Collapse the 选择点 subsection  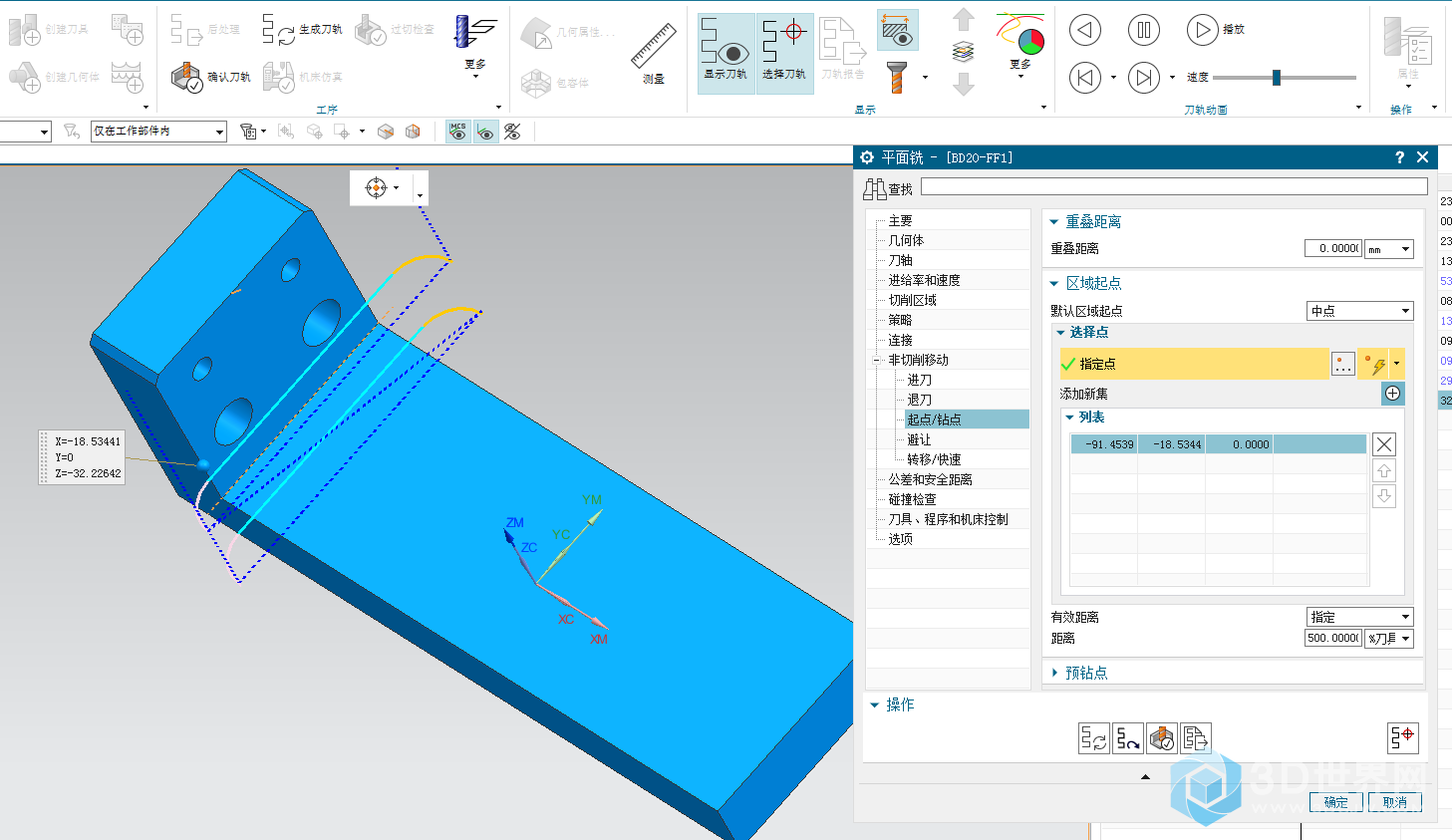point(1061,333)
